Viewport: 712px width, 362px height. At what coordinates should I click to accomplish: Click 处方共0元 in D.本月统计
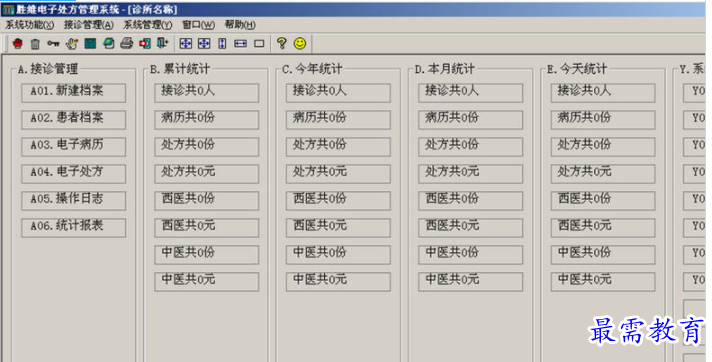point(470,174)
